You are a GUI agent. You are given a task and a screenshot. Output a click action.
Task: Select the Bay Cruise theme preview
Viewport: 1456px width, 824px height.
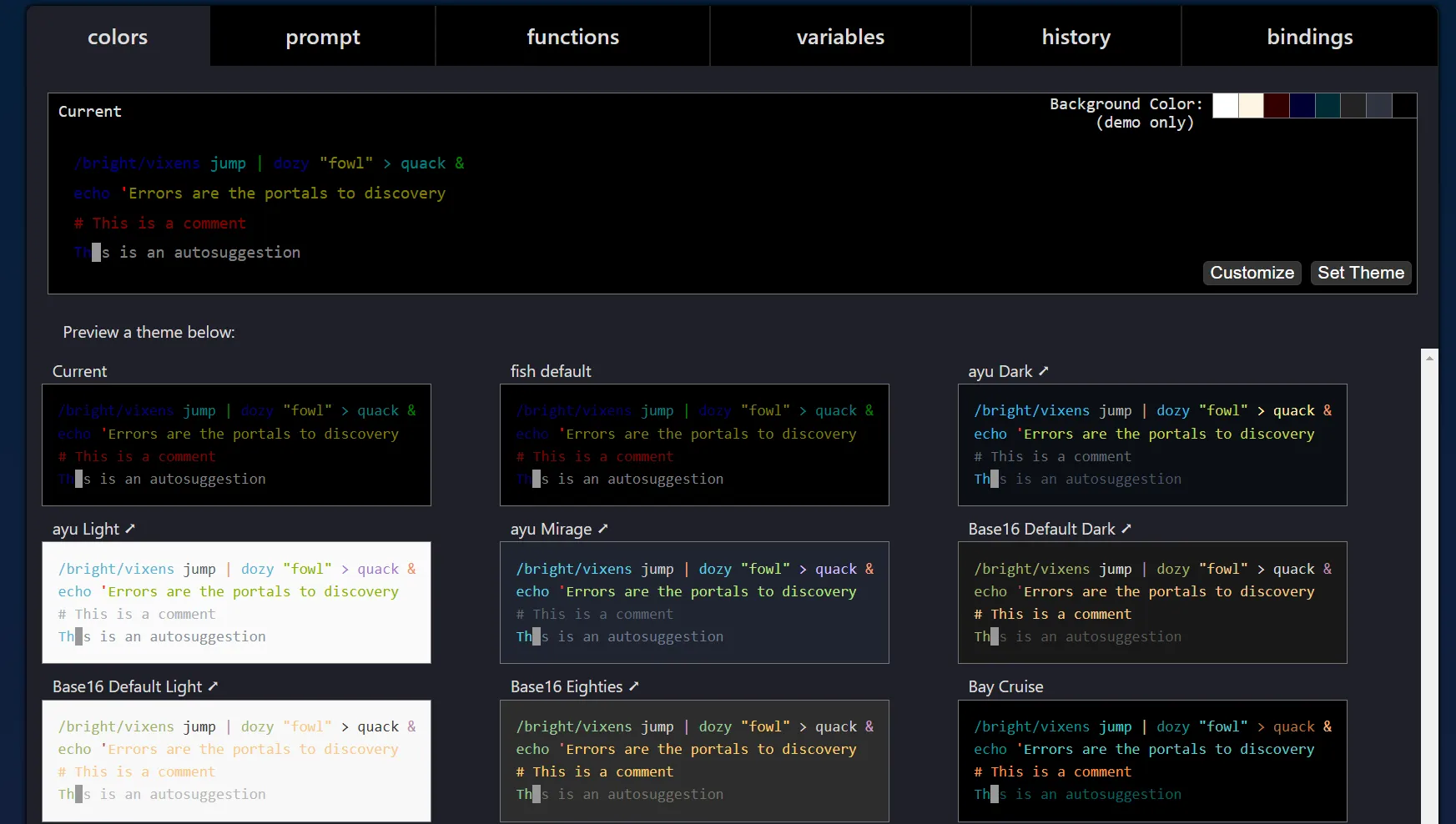click(x=1152, y=761)
